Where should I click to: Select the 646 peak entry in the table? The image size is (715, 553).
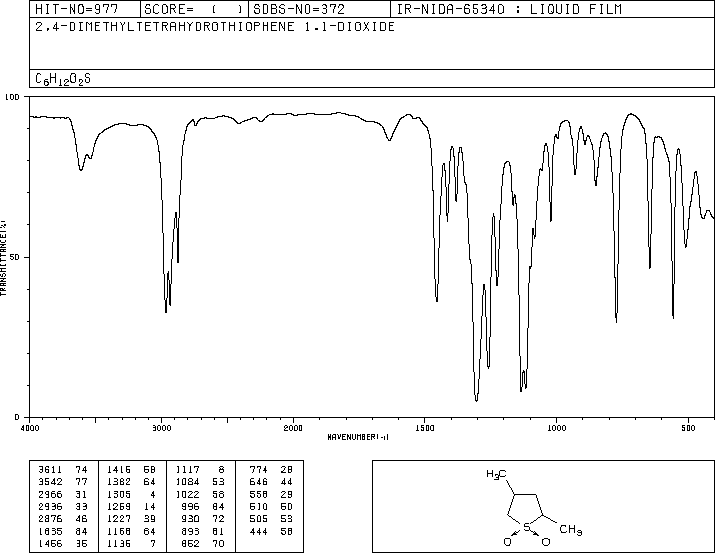click(x=271, y=481)
